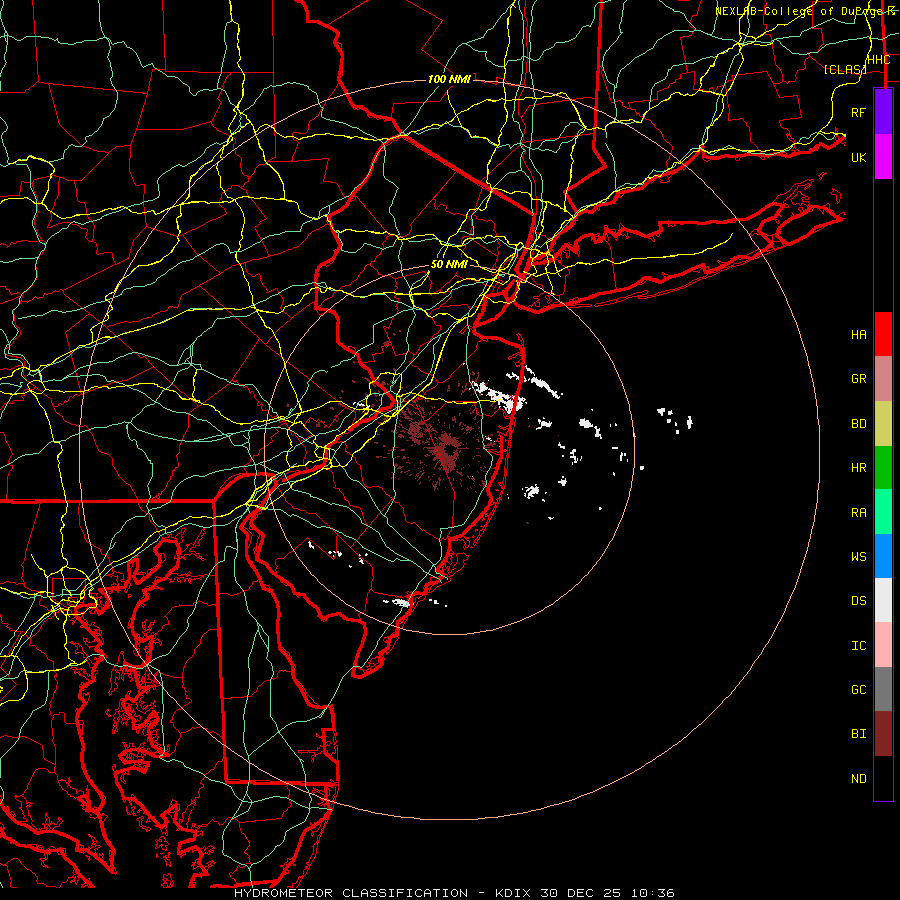The width and height of the screenshot is (900, 900).
Task: Click the UK legend label
Action: [858, 157]
